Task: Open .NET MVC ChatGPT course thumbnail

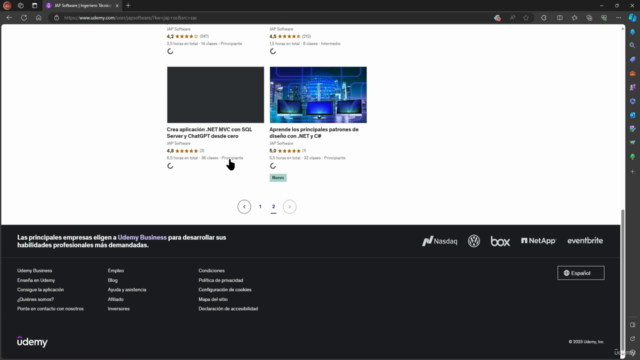Action: (215, 95)
